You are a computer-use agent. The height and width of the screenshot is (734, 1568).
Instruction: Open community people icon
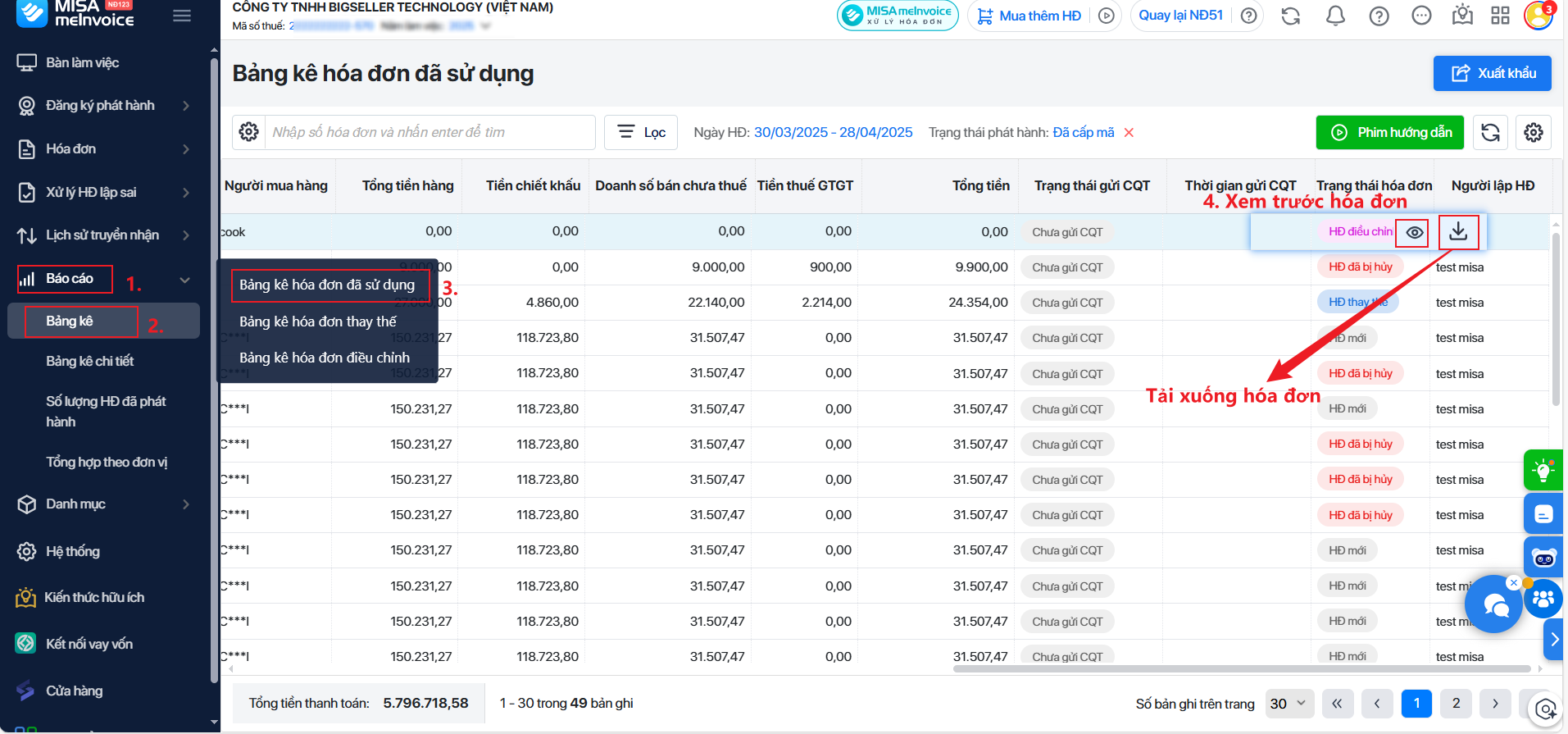1543,600
